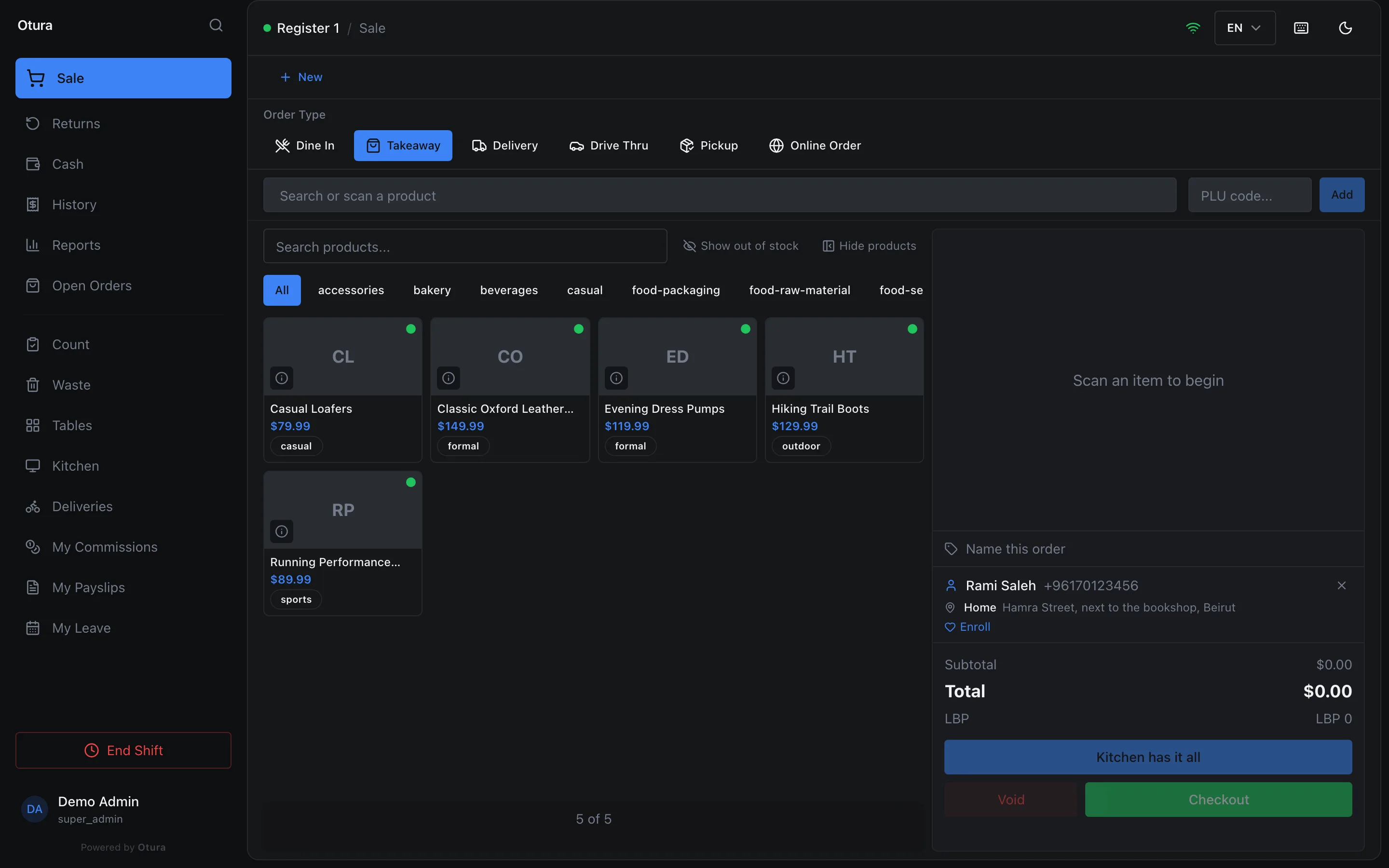Screen dimensions: 1389x868
Task: Go to Cash in the sidebar
Action: [x=123, y=164]
